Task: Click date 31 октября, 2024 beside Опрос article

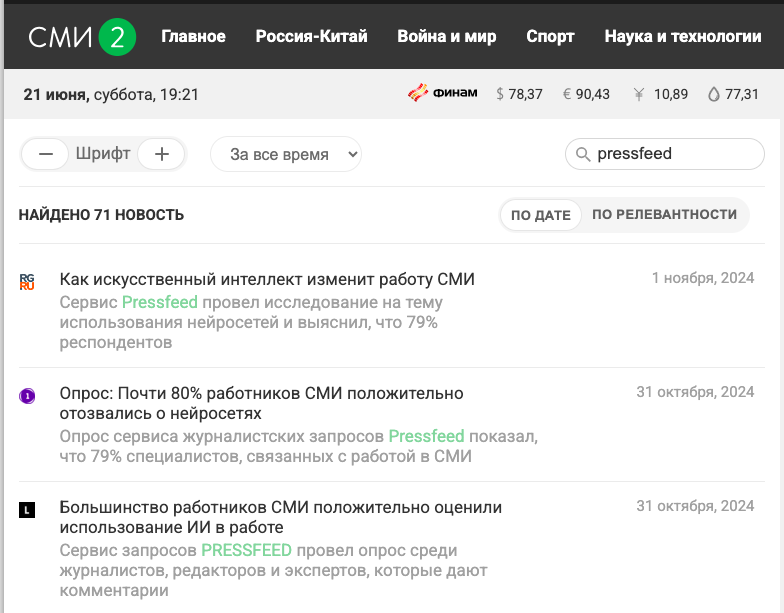Action: [x=695, y=392]
